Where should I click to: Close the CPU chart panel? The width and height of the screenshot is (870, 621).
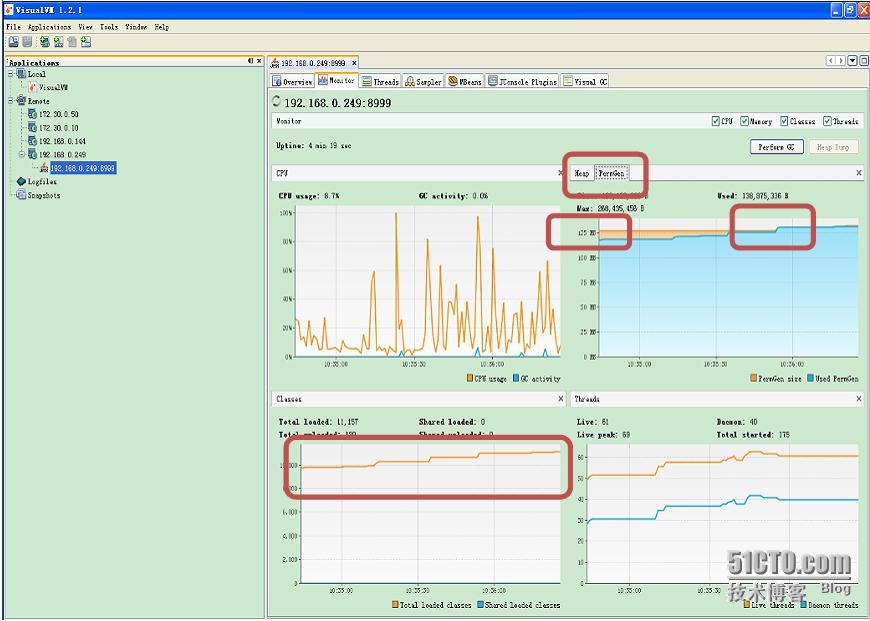click(x=560, y=173)
